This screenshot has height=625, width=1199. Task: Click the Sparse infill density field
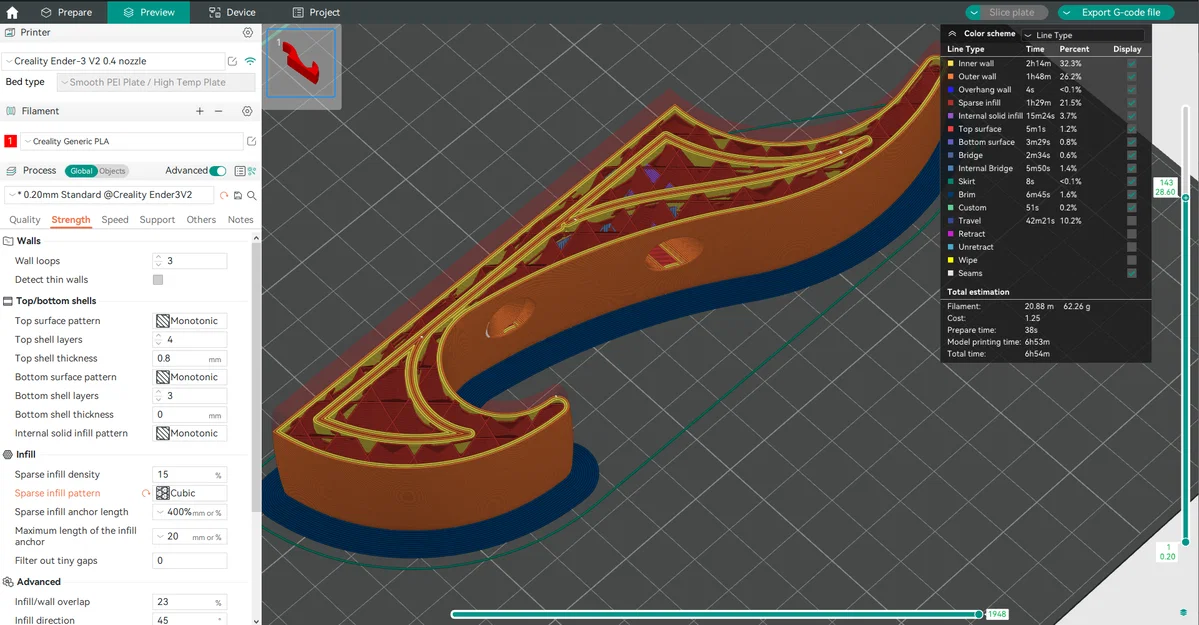(190, 475)
